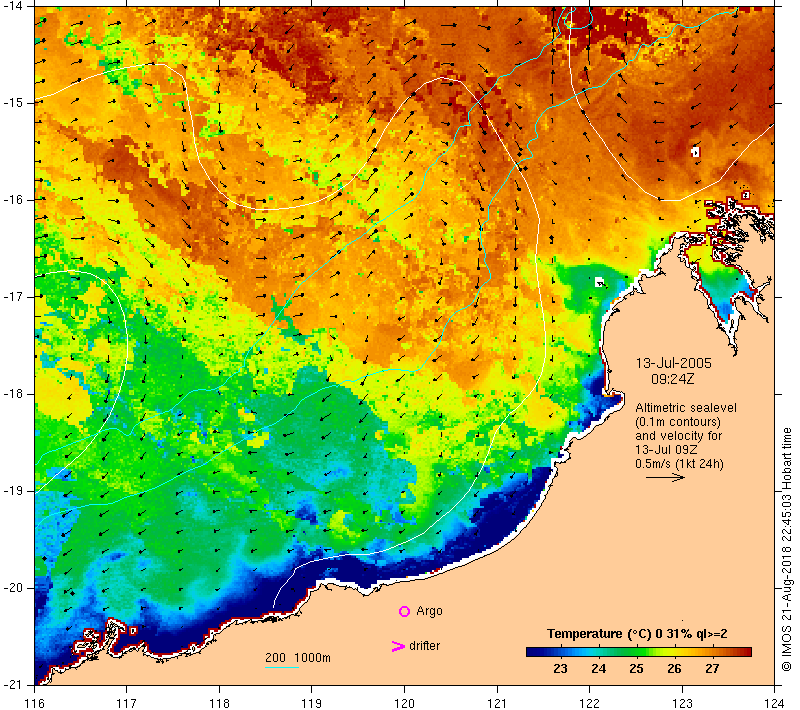The width and height of the screenshot is (800, 710).
Task: Click latitude label -21 on y-axis
Action: [x=12, y=684]
